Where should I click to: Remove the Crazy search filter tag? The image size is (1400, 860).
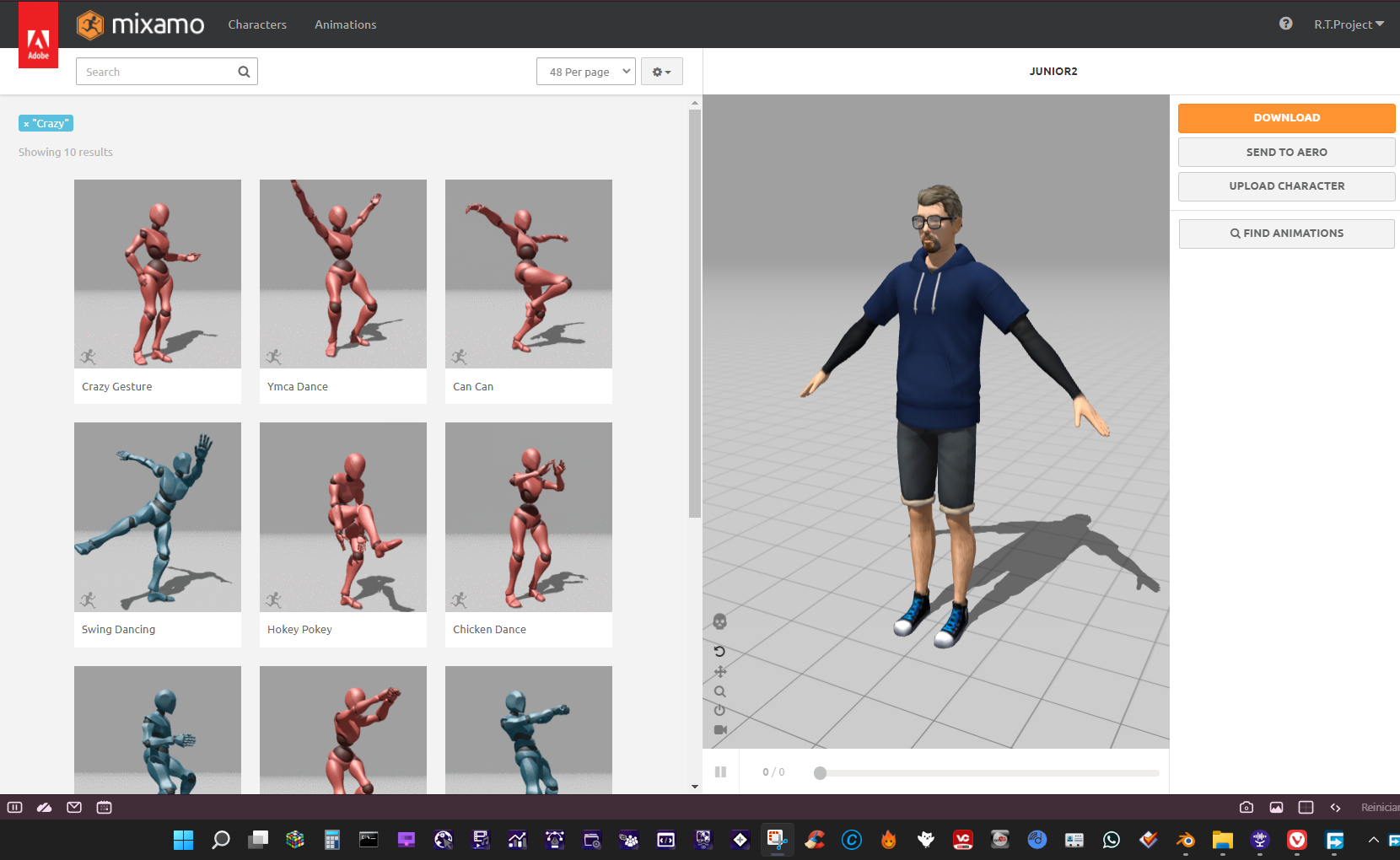26,123
